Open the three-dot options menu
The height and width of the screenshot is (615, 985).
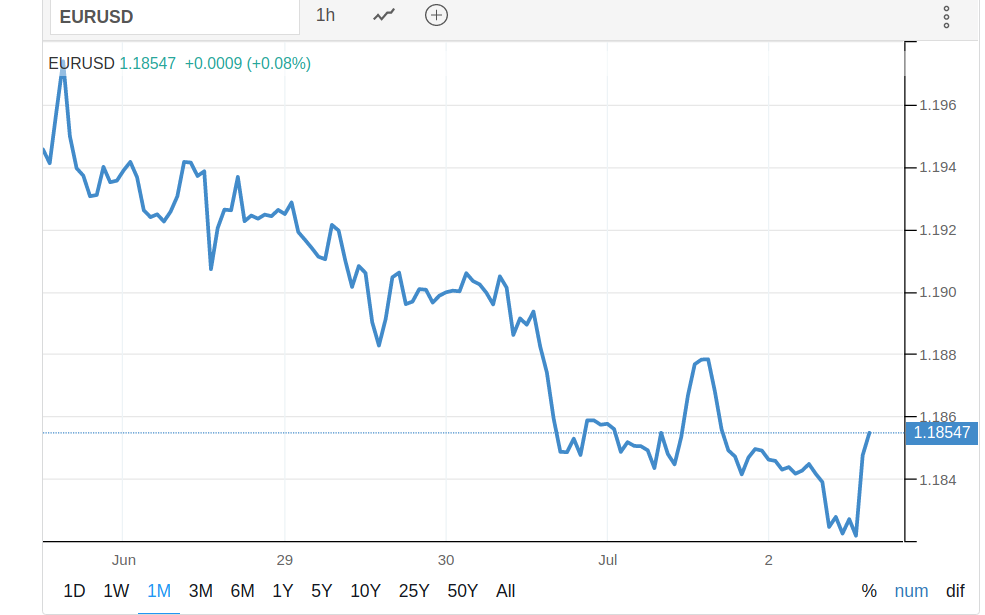click(946, 18)
